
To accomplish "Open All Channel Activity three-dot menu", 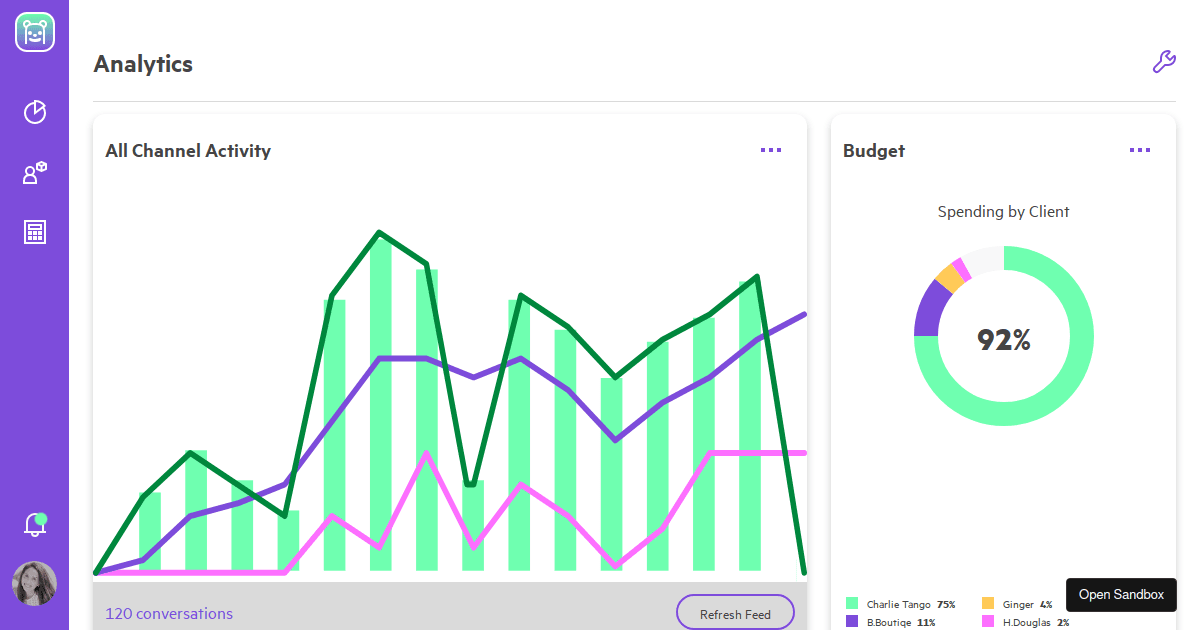I will 771,150.
